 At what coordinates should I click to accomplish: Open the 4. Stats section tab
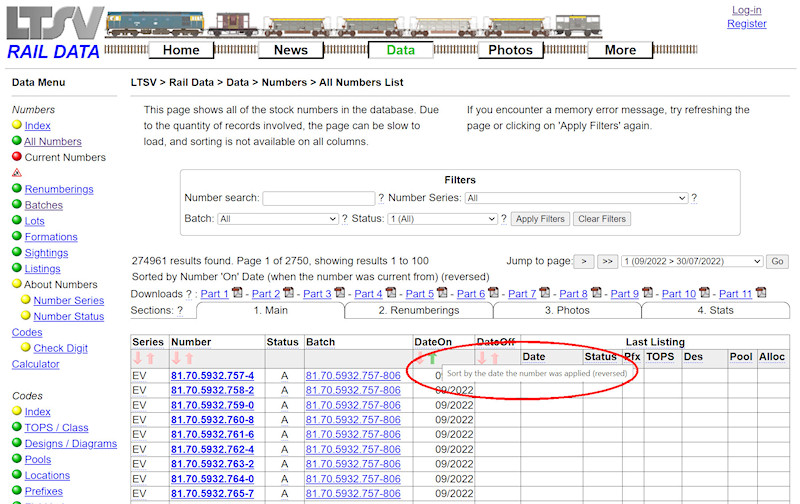pos(715,311)
